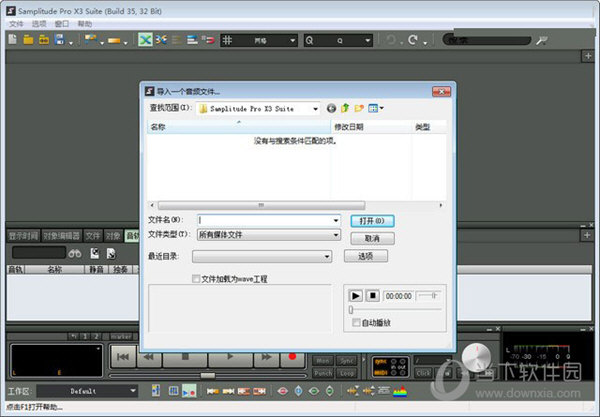Toggle the 自动播放 checkbox
Image resolution: width=600 pixels, height=417 pixels.
pos(356,323)
